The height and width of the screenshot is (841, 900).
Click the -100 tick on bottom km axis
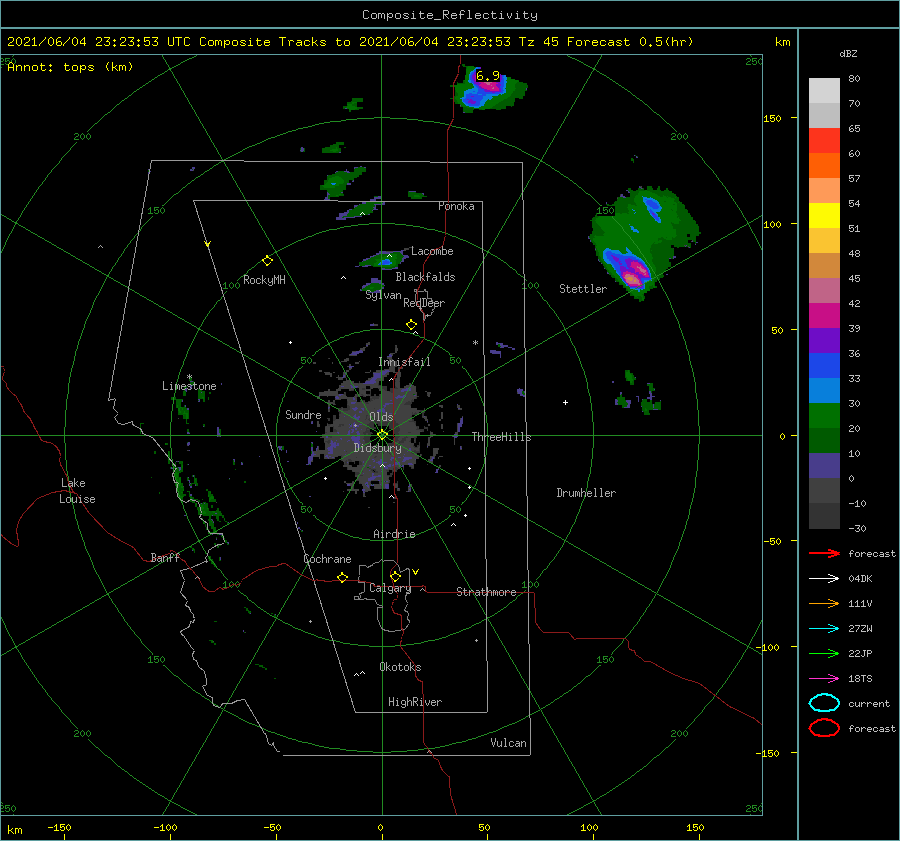165,827
